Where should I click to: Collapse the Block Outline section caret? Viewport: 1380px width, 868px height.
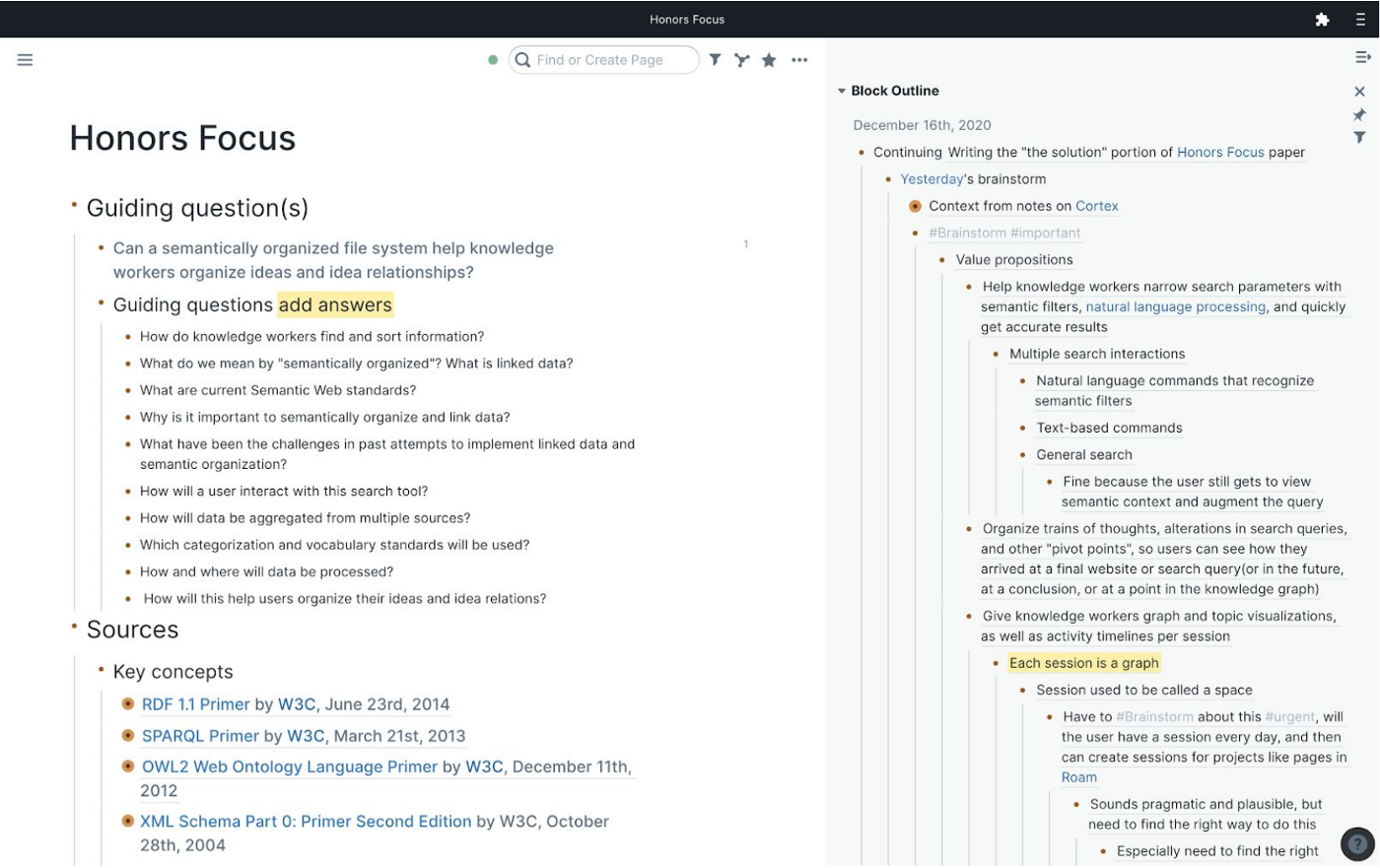click(x=842, y=91)
